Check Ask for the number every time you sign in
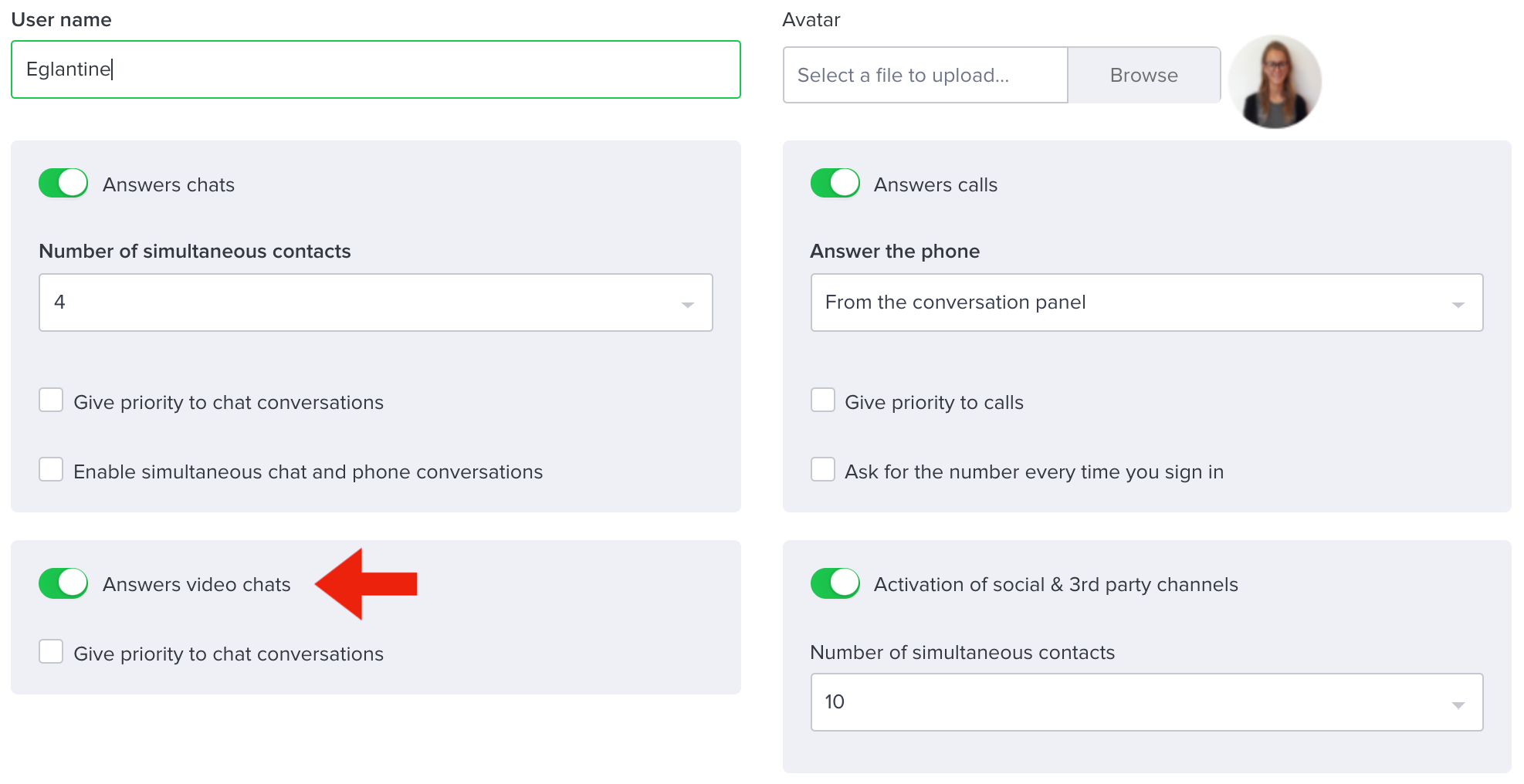The height and width of the screenshot is (784, 1524). [823, 470]
